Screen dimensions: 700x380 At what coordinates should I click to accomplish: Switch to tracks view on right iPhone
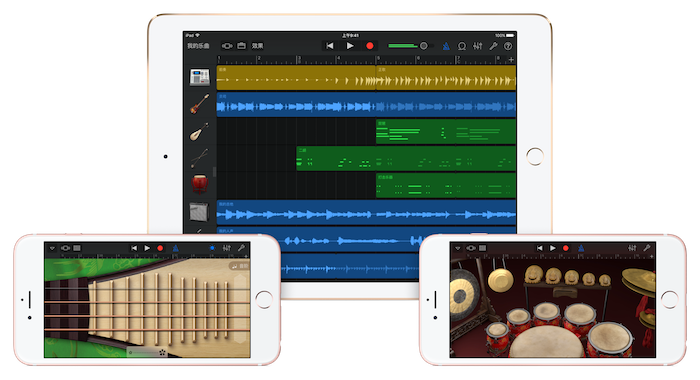[x=482, y=248]
